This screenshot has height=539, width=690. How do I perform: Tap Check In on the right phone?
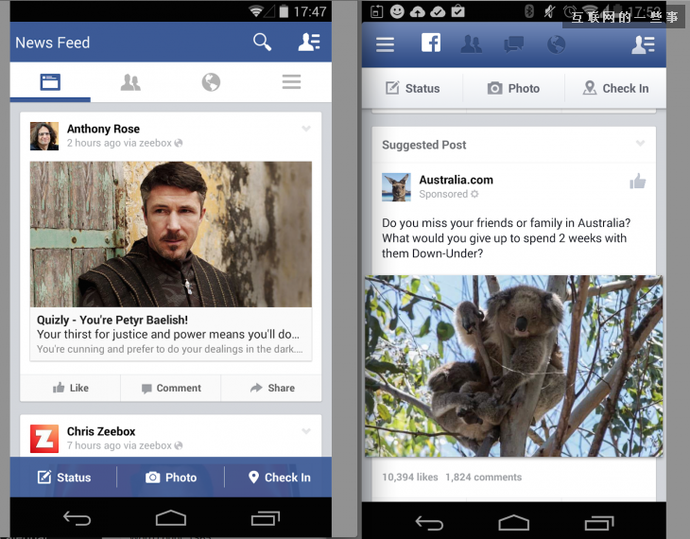click(615, 88)
